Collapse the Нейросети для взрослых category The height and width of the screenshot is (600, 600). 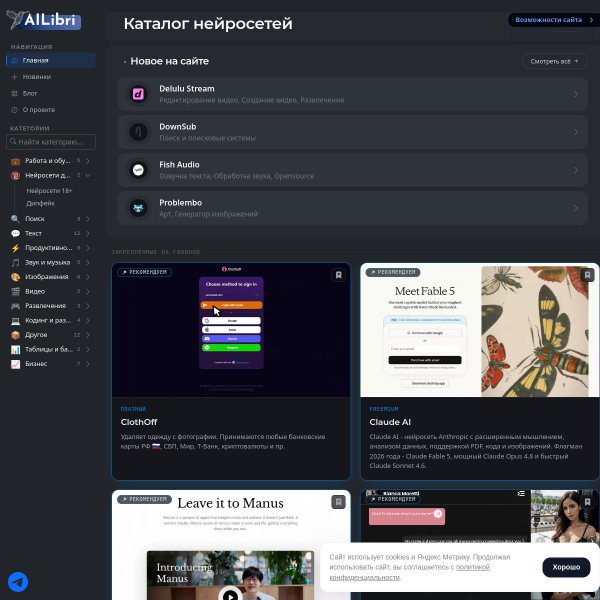[x=88, y=175]
